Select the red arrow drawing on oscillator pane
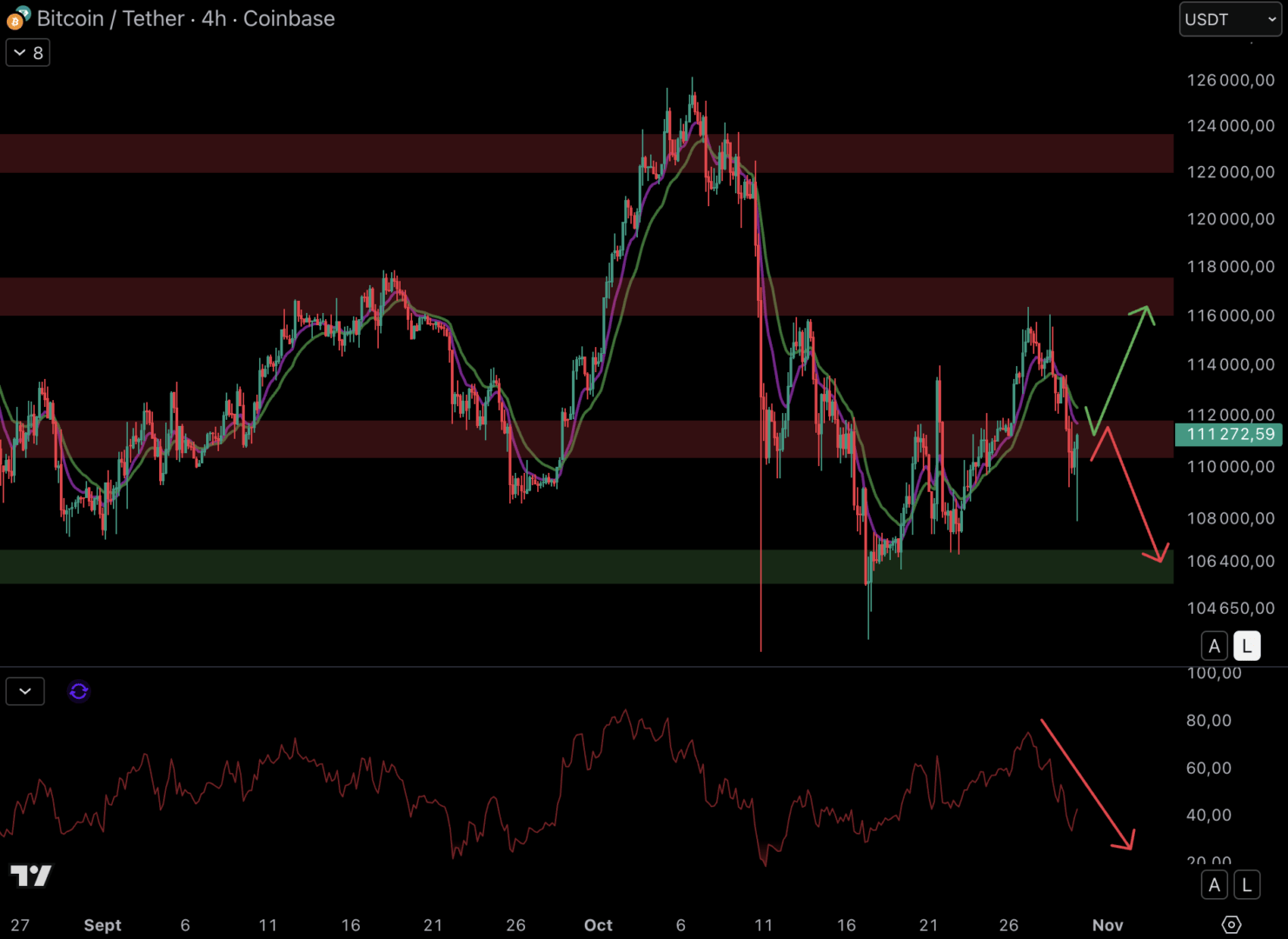The height and width of the screenshot is (939, 1288). coord(1086,783)
